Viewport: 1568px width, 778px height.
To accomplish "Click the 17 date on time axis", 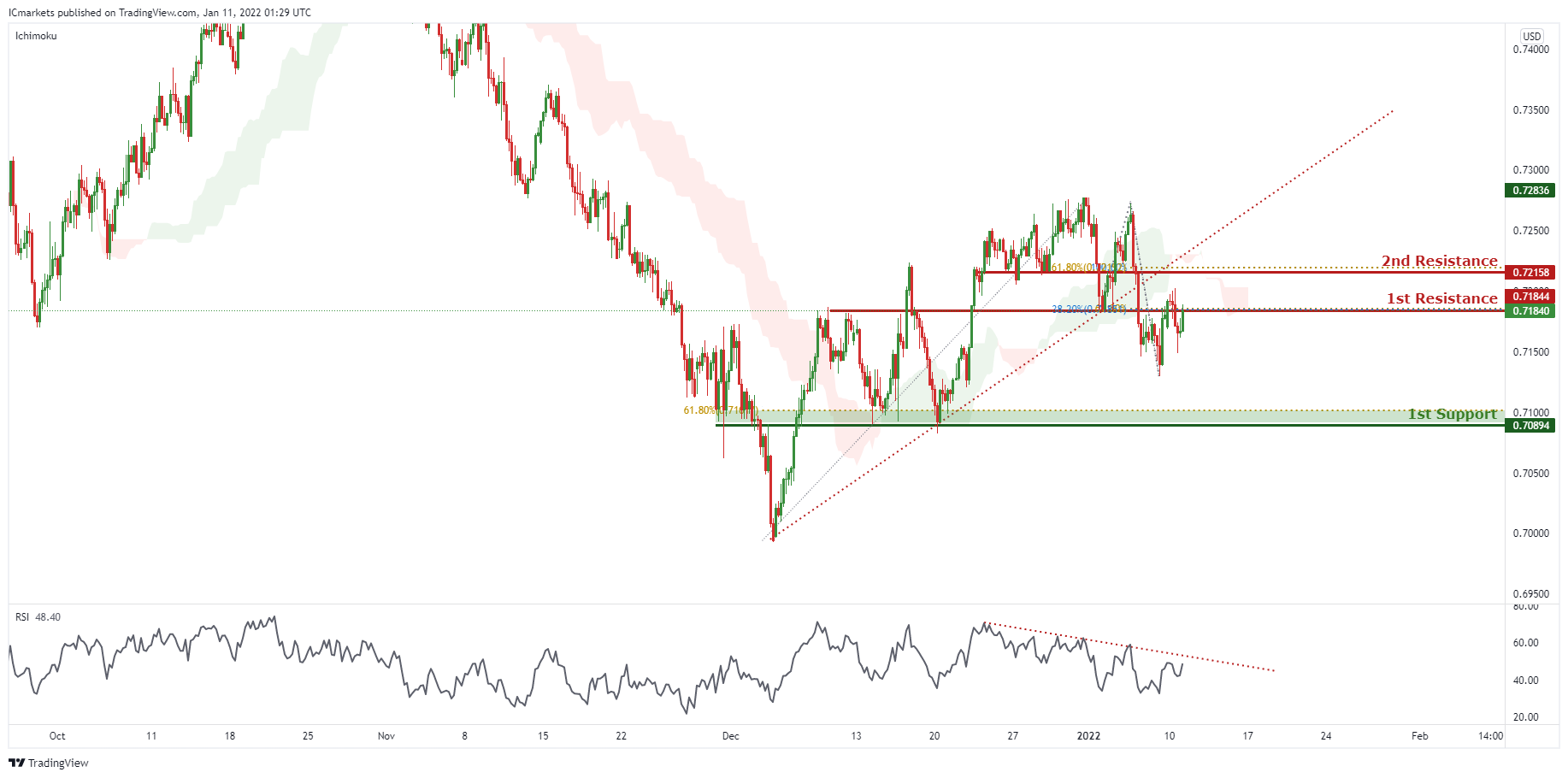I will pos(1248,736).
